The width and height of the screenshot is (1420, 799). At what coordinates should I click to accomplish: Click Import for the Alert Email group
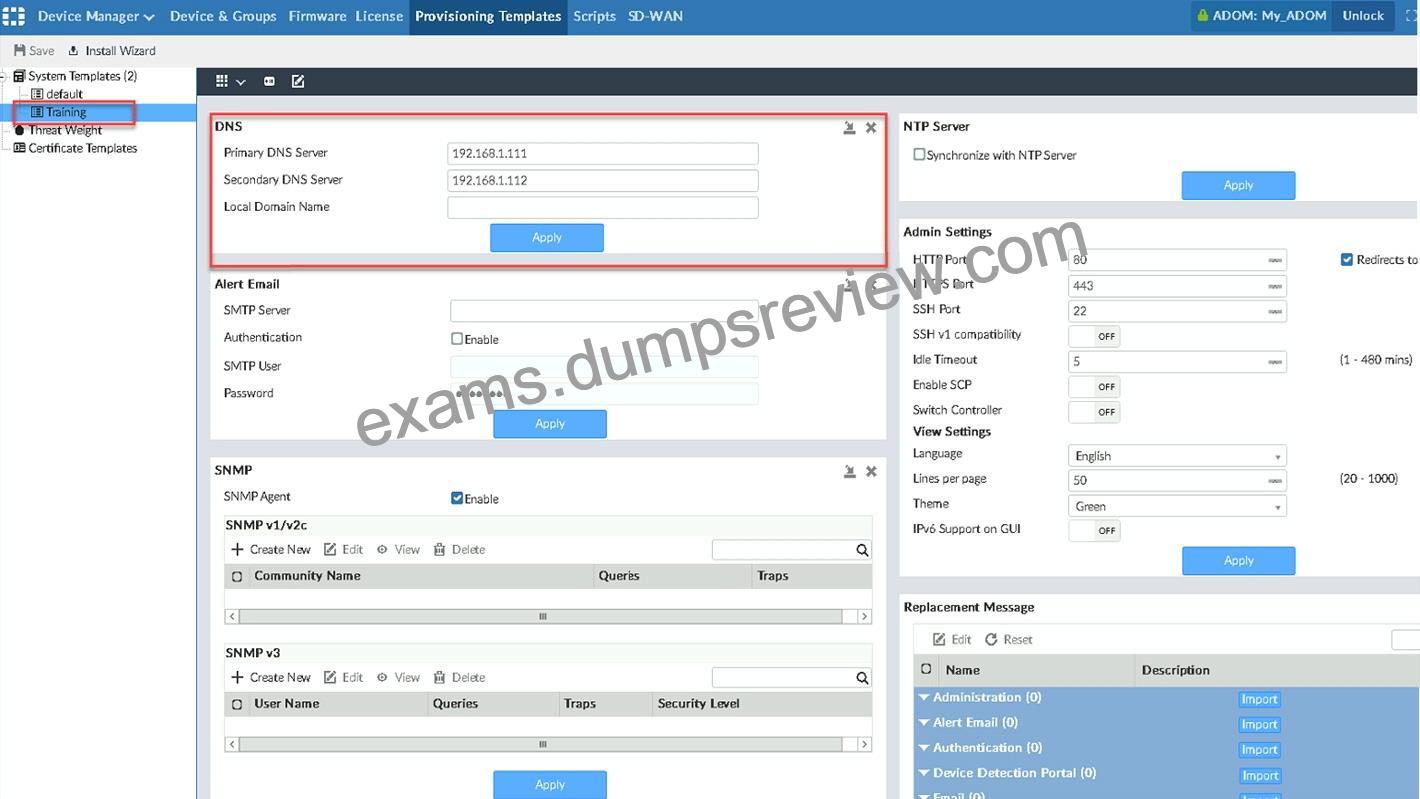point(1260,725)
